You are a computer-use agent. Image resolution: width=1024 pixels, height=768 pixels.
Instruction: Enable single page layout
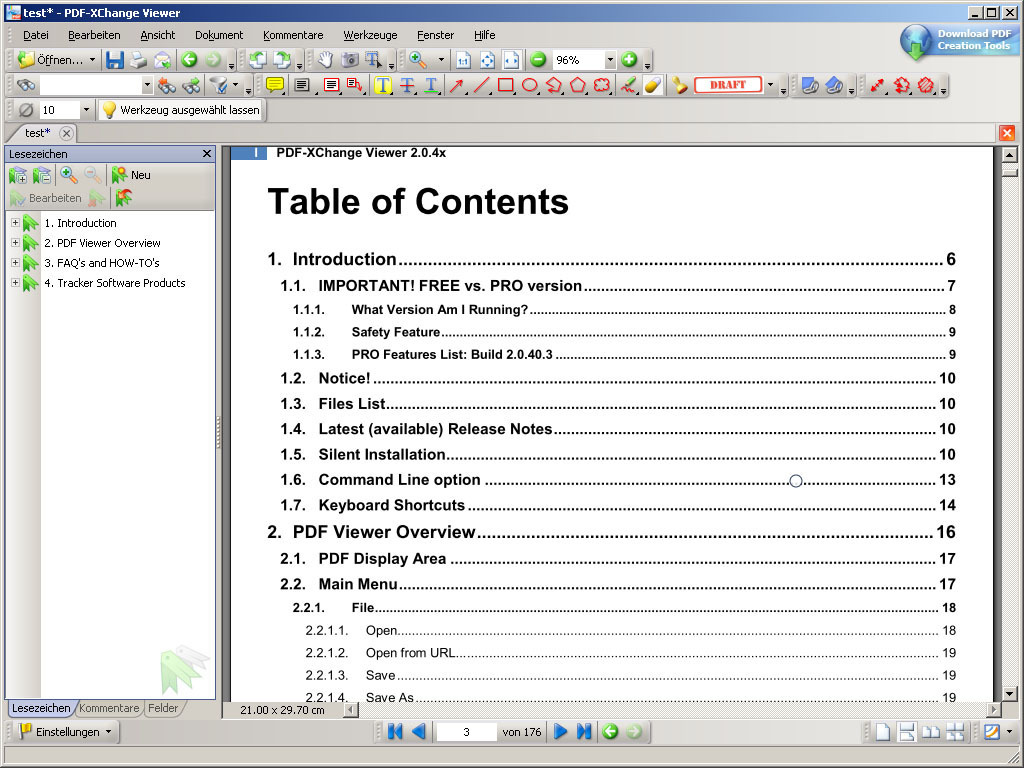882,731
